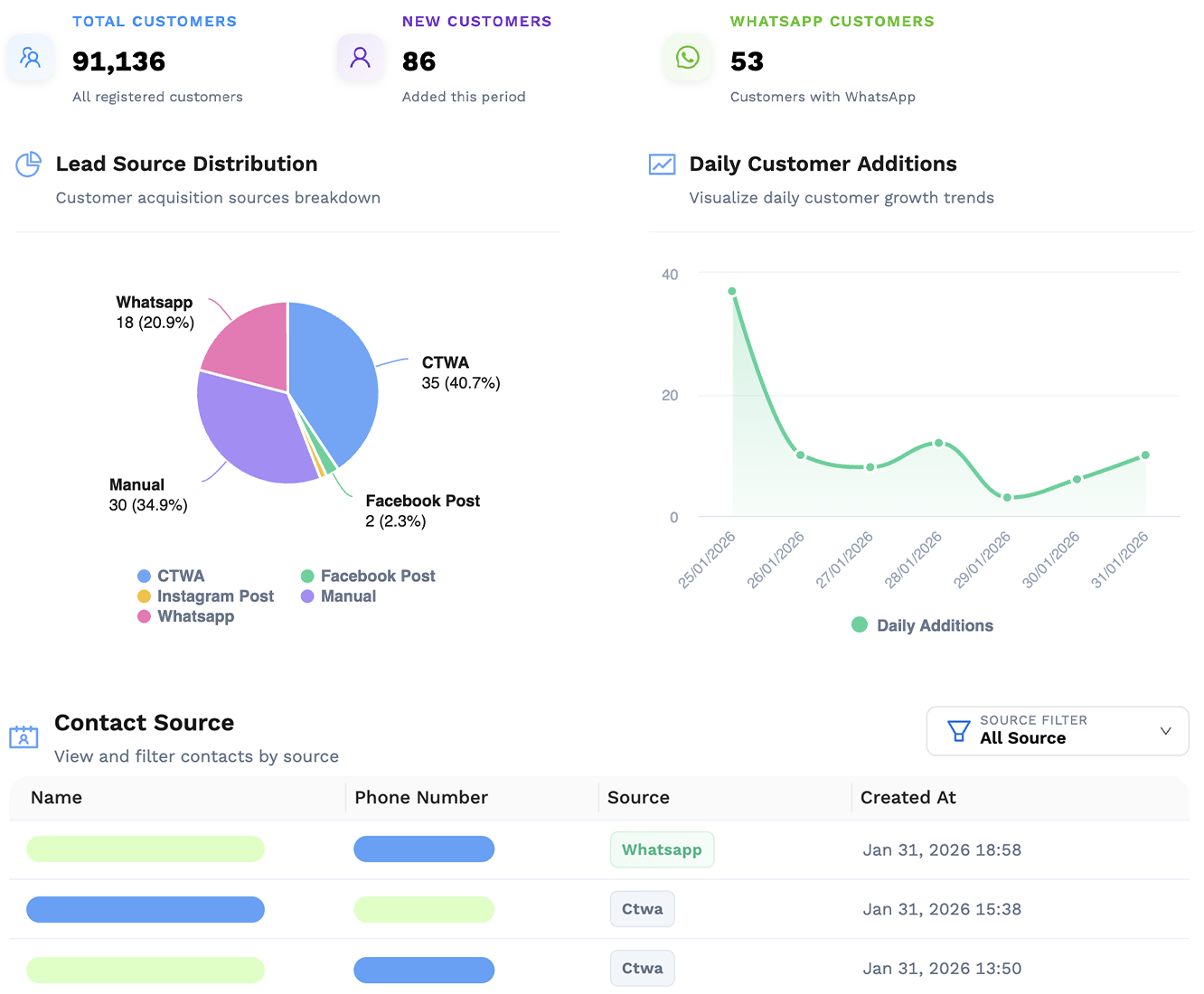Click the contact book icon beside Contact Source
1204x994 pixels.
(24, 736)
